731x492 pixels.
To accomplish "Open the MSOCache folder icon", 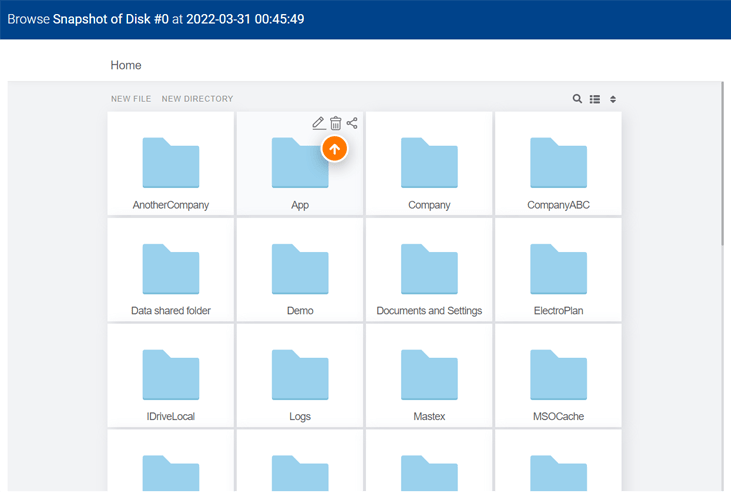I will pyautogui.click(x=559, y=375).
